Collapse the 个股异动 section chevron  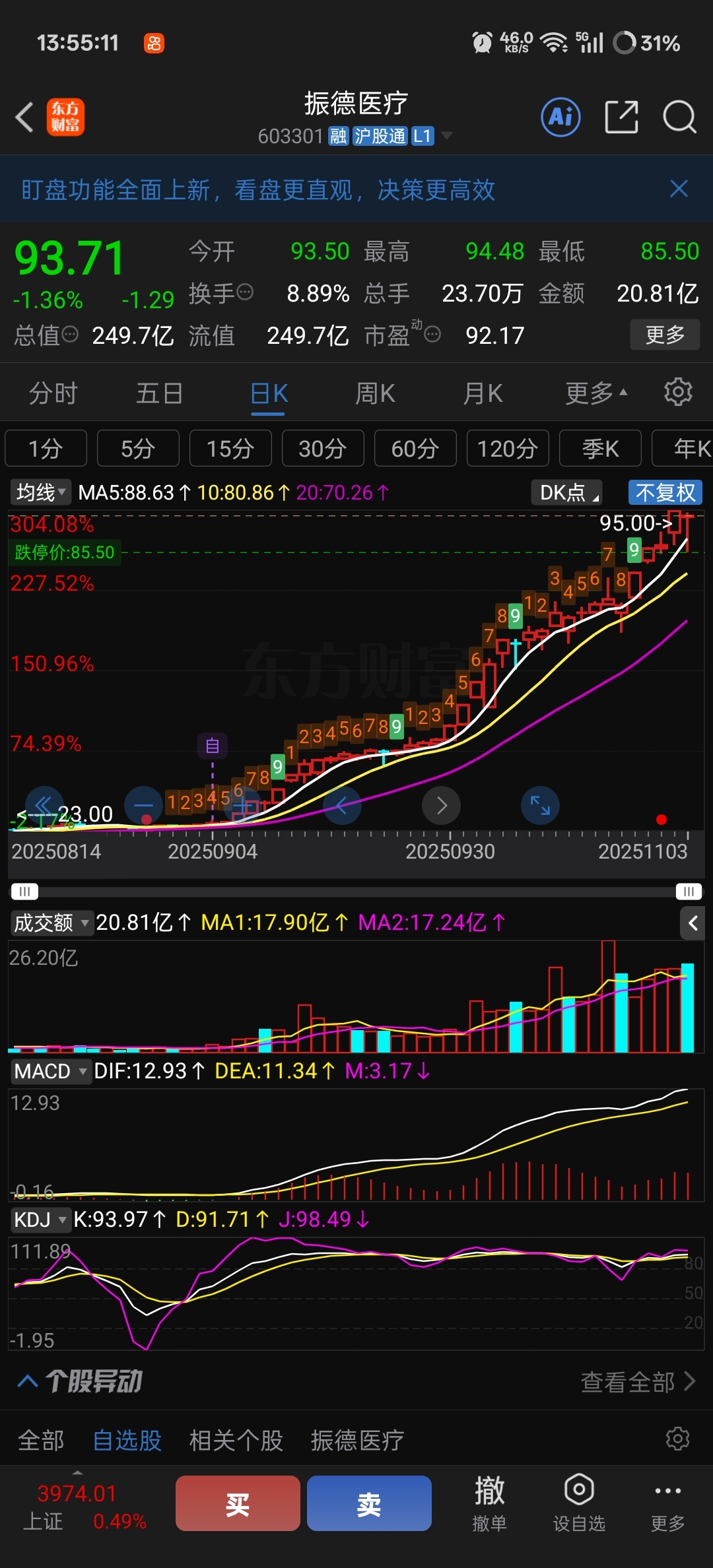point(27,1381)
